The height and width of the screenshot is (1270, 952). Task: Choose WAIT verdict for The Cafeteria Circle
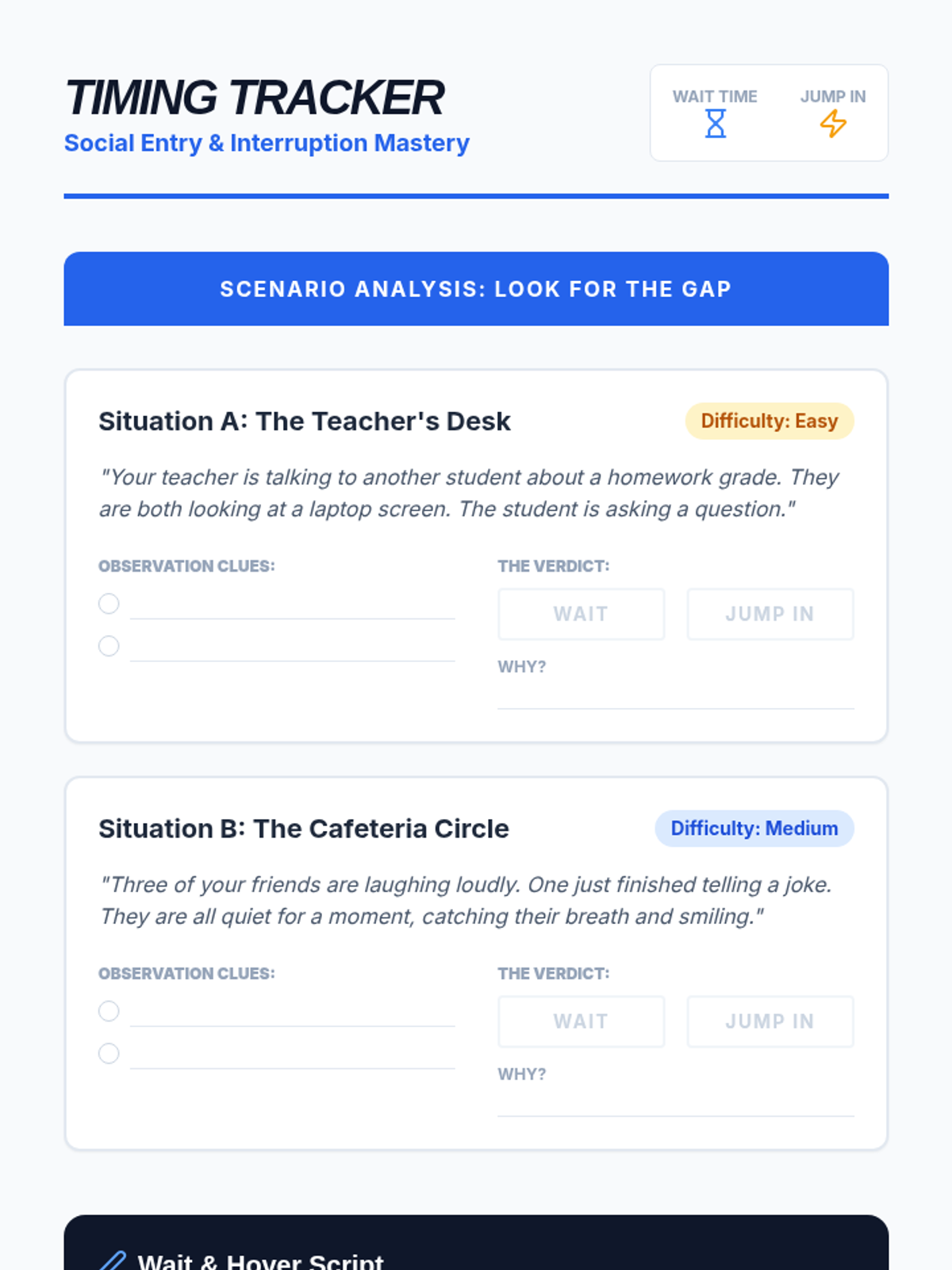pyautogui.click(x=582, y=1022)
